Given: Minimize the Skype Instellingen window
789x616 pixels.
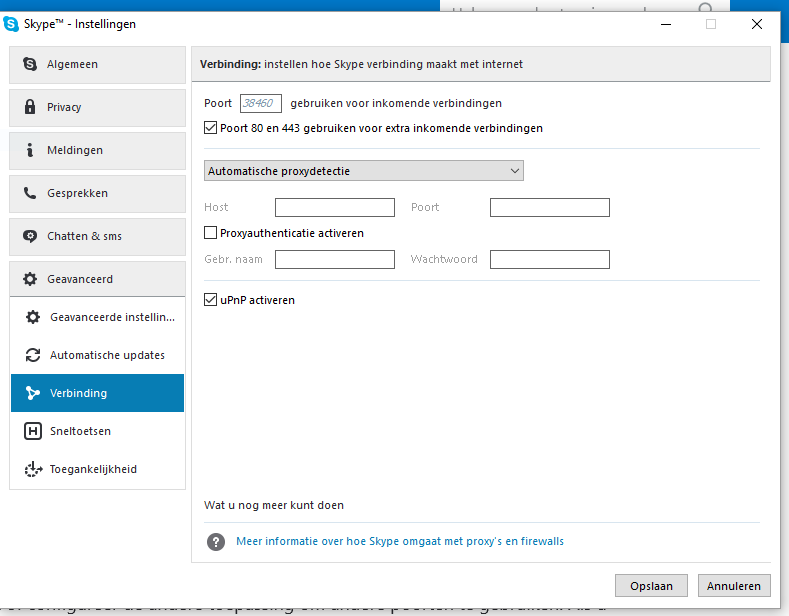Looking at the screenshot, I should [666, 24].
